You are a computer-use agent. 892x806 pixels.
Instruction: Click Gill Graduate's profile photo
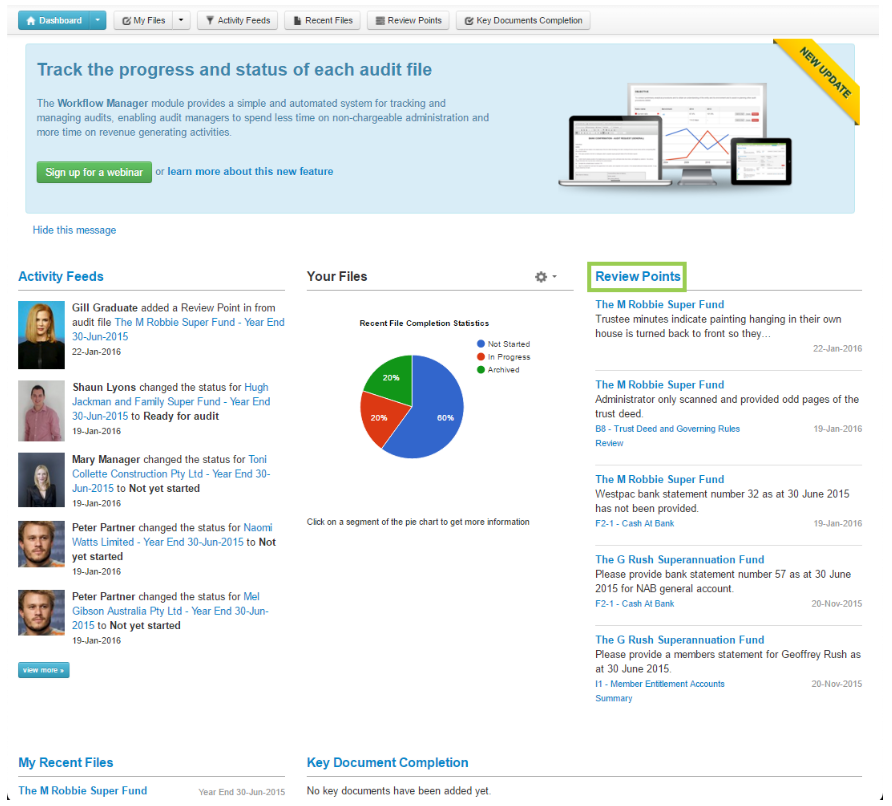41,335
